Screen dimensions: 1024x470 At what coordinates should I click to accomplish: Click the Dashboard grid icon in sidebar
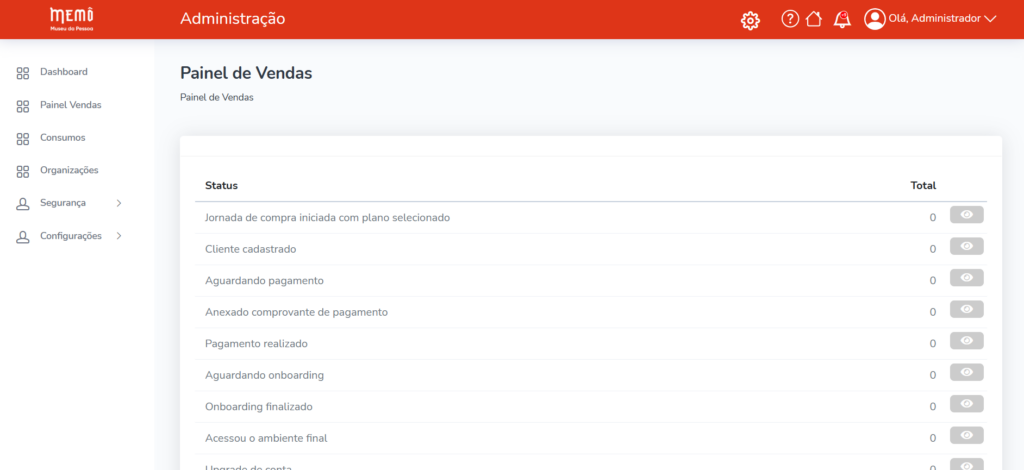(23, 73)
